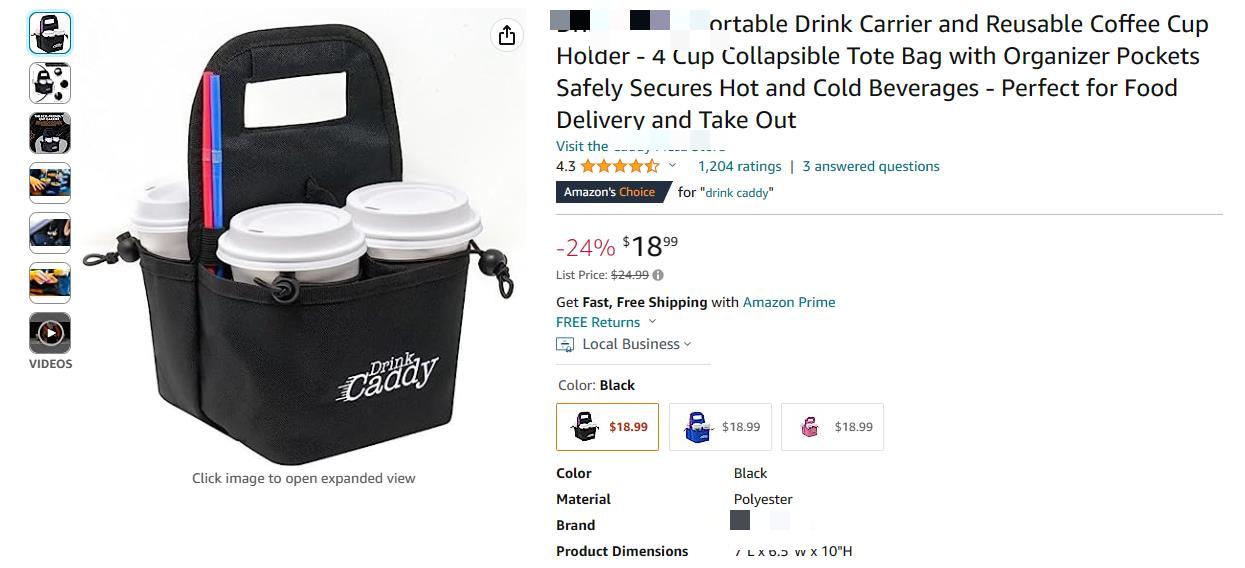1245x568 pixels.
Task: Click the Local Business storefront icon
Action: tap(565, 344)
